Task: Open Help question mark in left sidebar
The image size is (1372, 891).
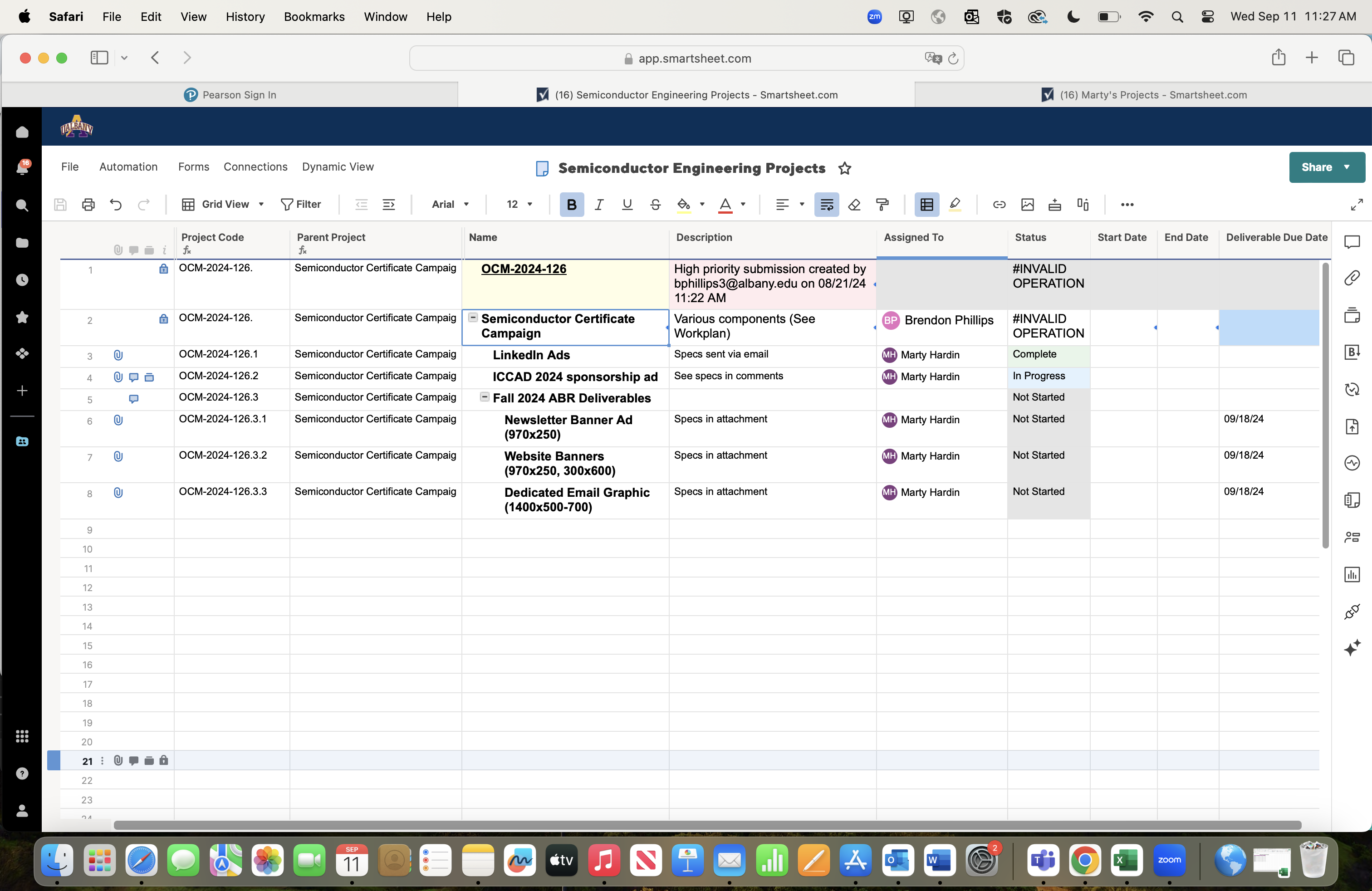Action: pos(23,774)
